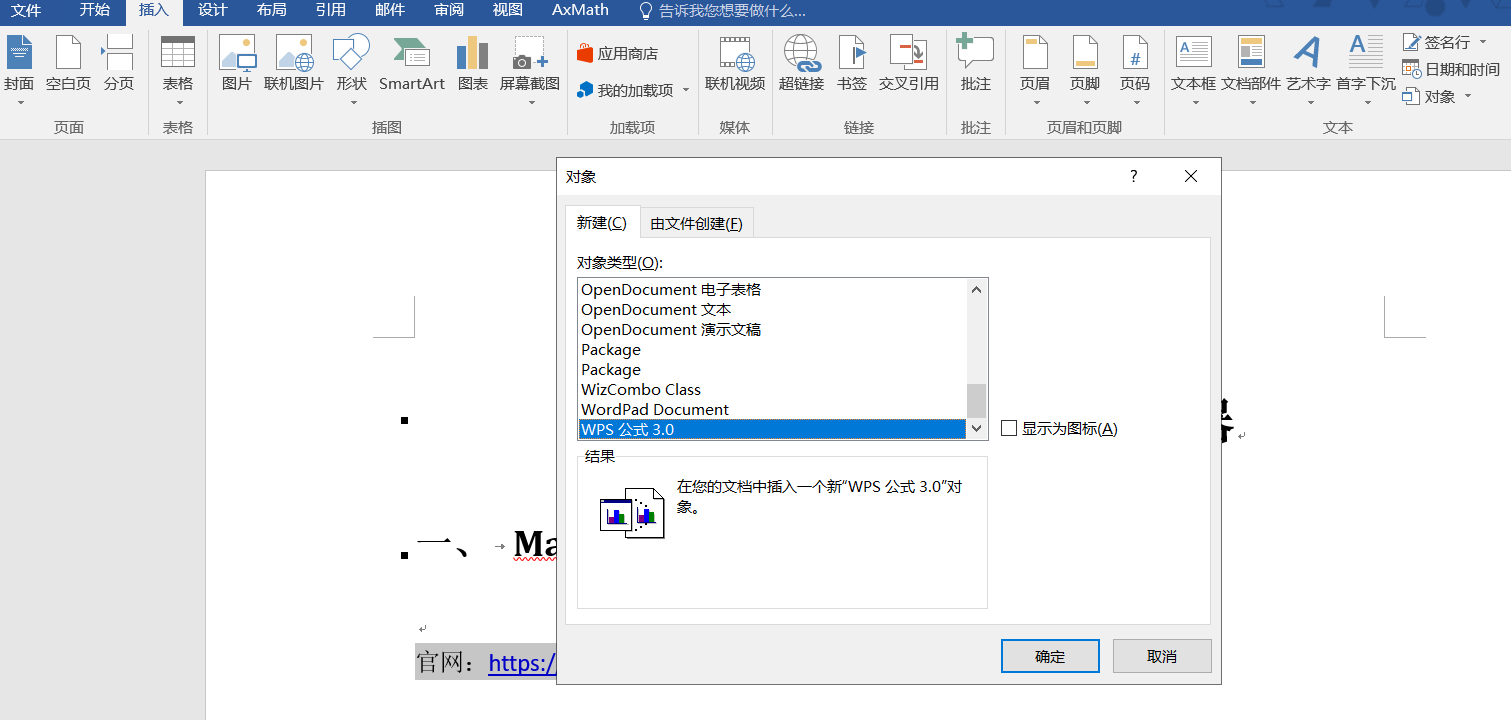Open the screenshot (屏幕截图) tool
This screenshot has width=1511, height=720.
530,70
